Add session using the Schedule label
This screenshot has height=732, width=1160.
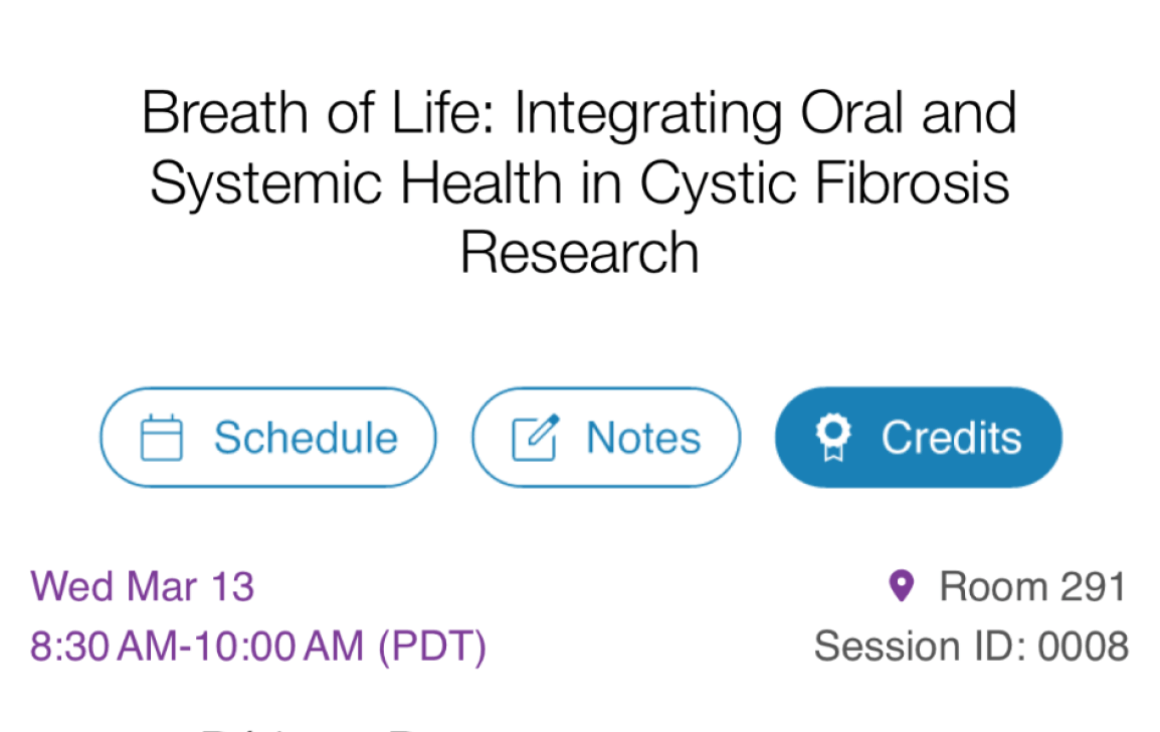(306, 437)
